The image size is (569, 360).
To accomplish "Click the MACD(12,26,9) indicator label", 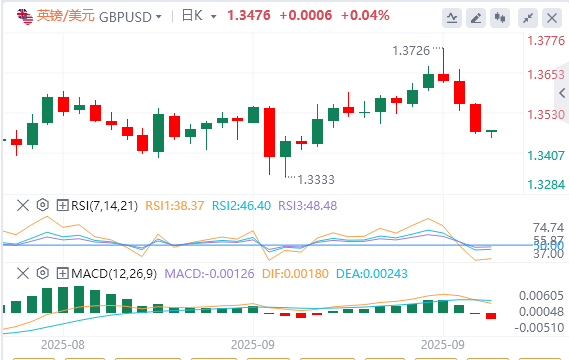I will point(114,274).
